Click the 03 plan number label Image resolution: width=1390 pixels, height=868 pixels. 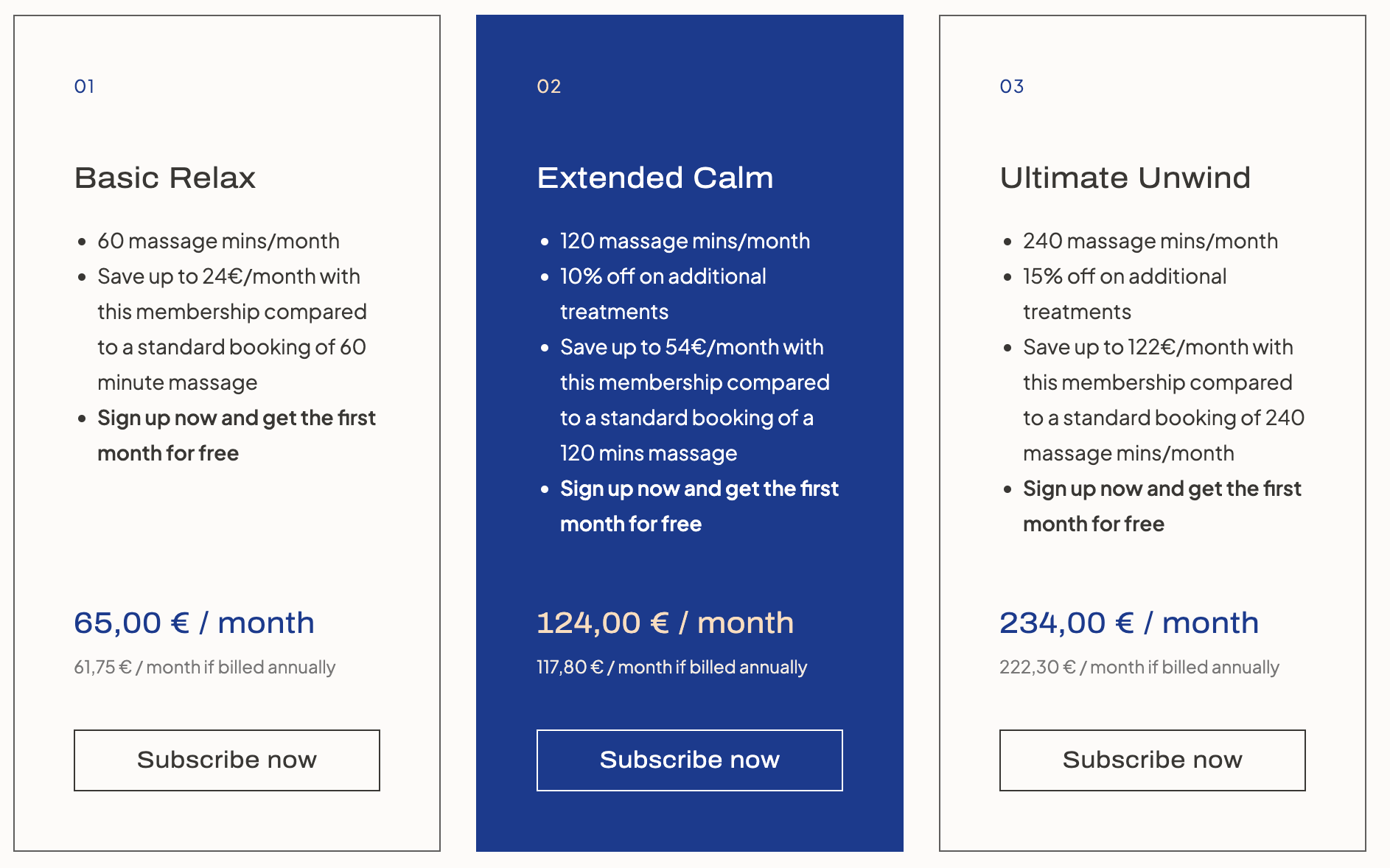[1011, 86]
